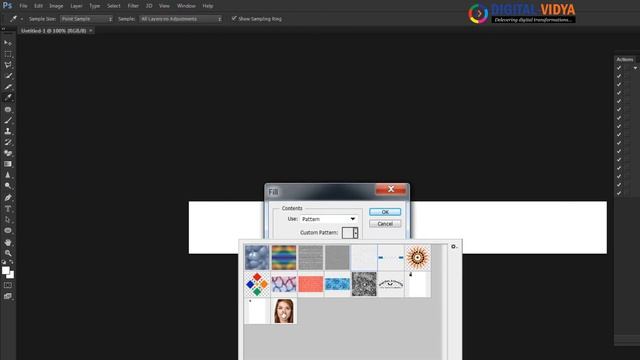Select the Hand tool
The height and width of the screenshot is (360, 640).
point(8,242)
